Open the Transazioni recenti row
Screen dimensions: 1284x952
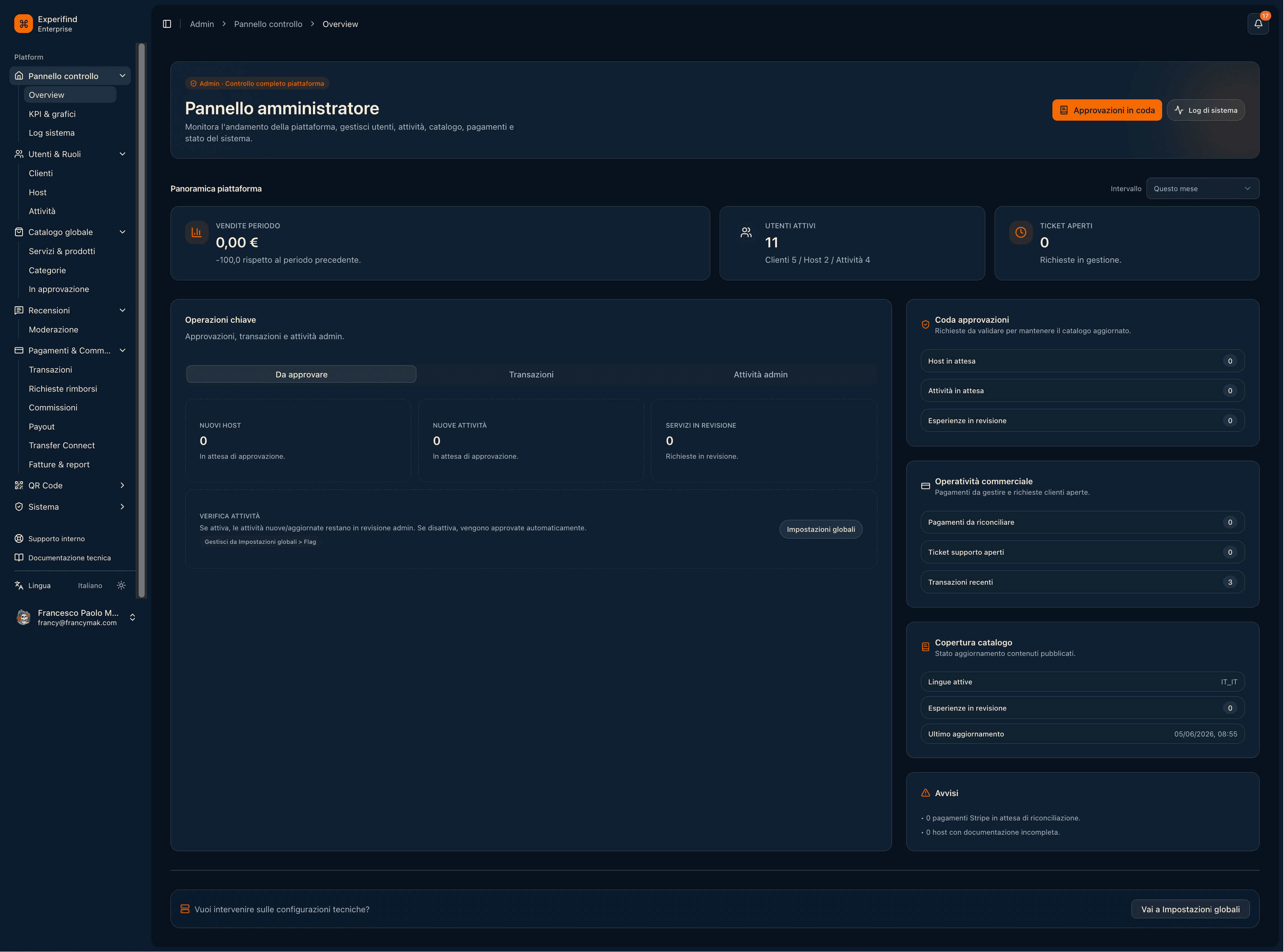pos(1082,581)
